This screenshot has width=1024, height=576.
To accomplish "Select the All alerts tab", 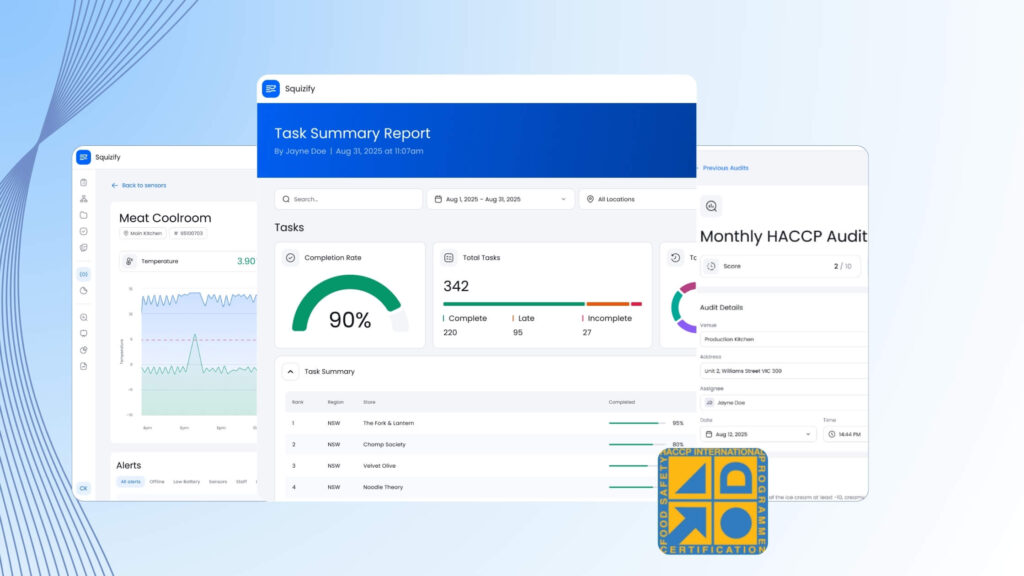I will pyautogui.click(x=131, y=482).
